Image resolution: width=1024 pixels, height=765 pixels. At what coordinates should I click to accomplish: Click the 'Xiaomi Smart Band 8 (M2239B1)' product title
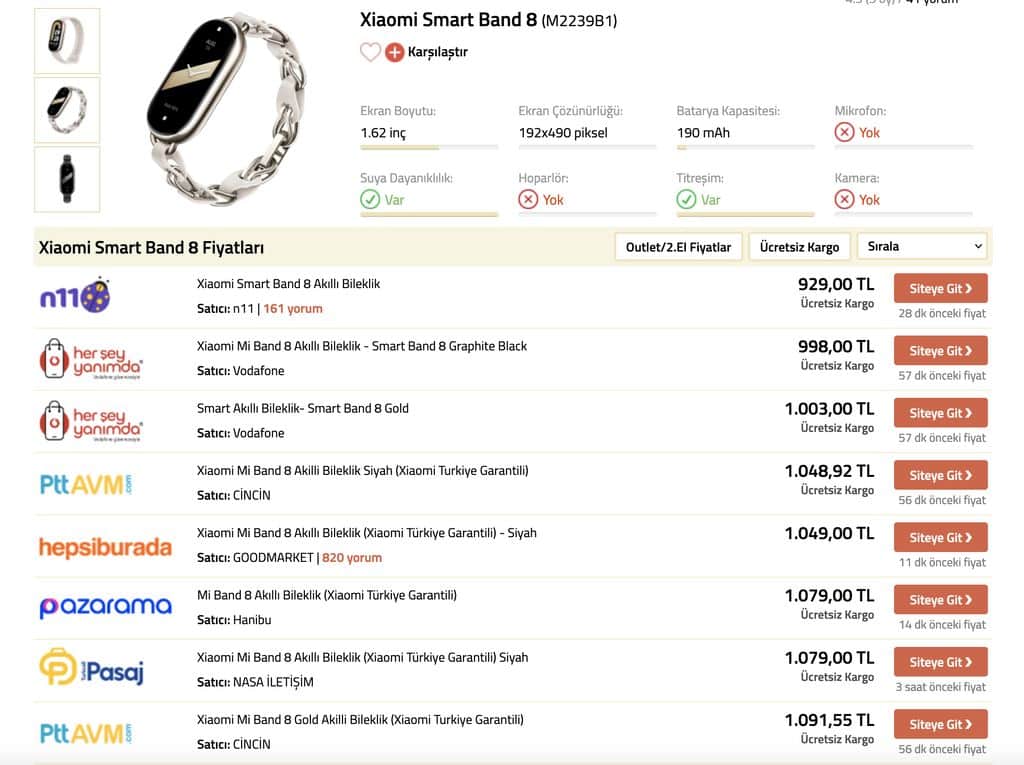(x=488, y=20)
